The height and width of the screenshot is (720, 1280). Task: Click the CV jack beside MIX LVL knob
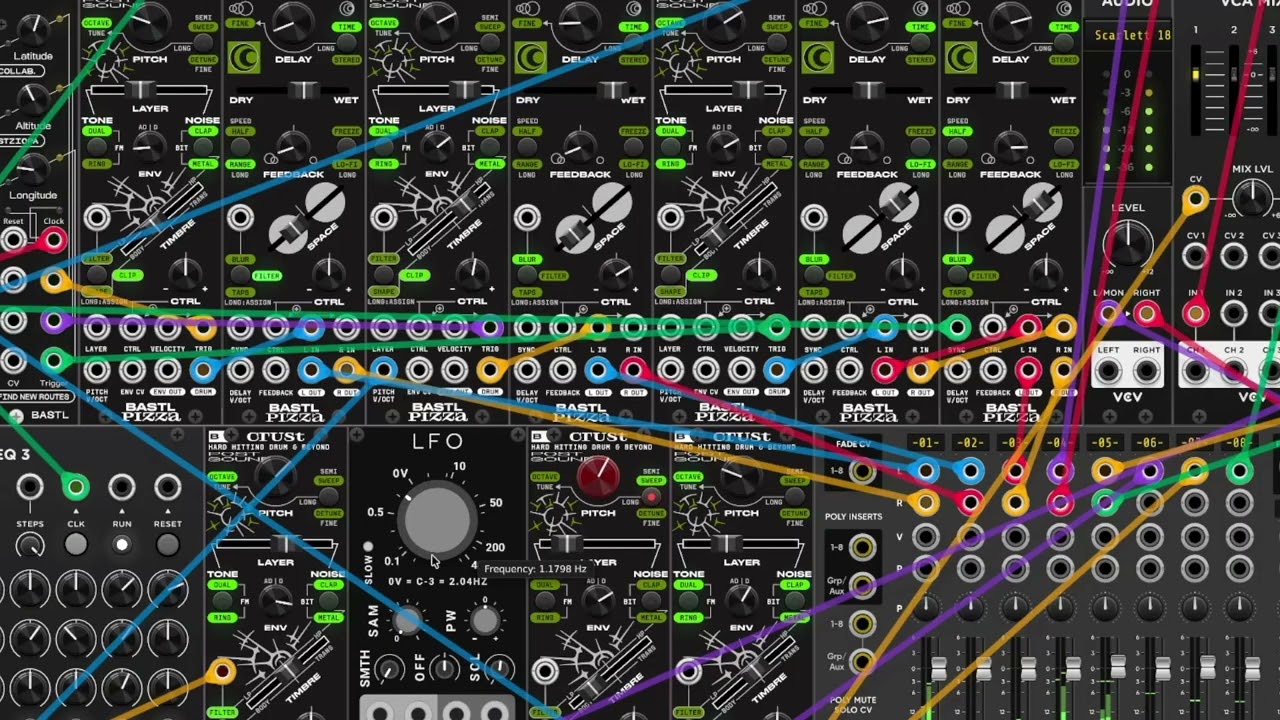pos(1195,200)
